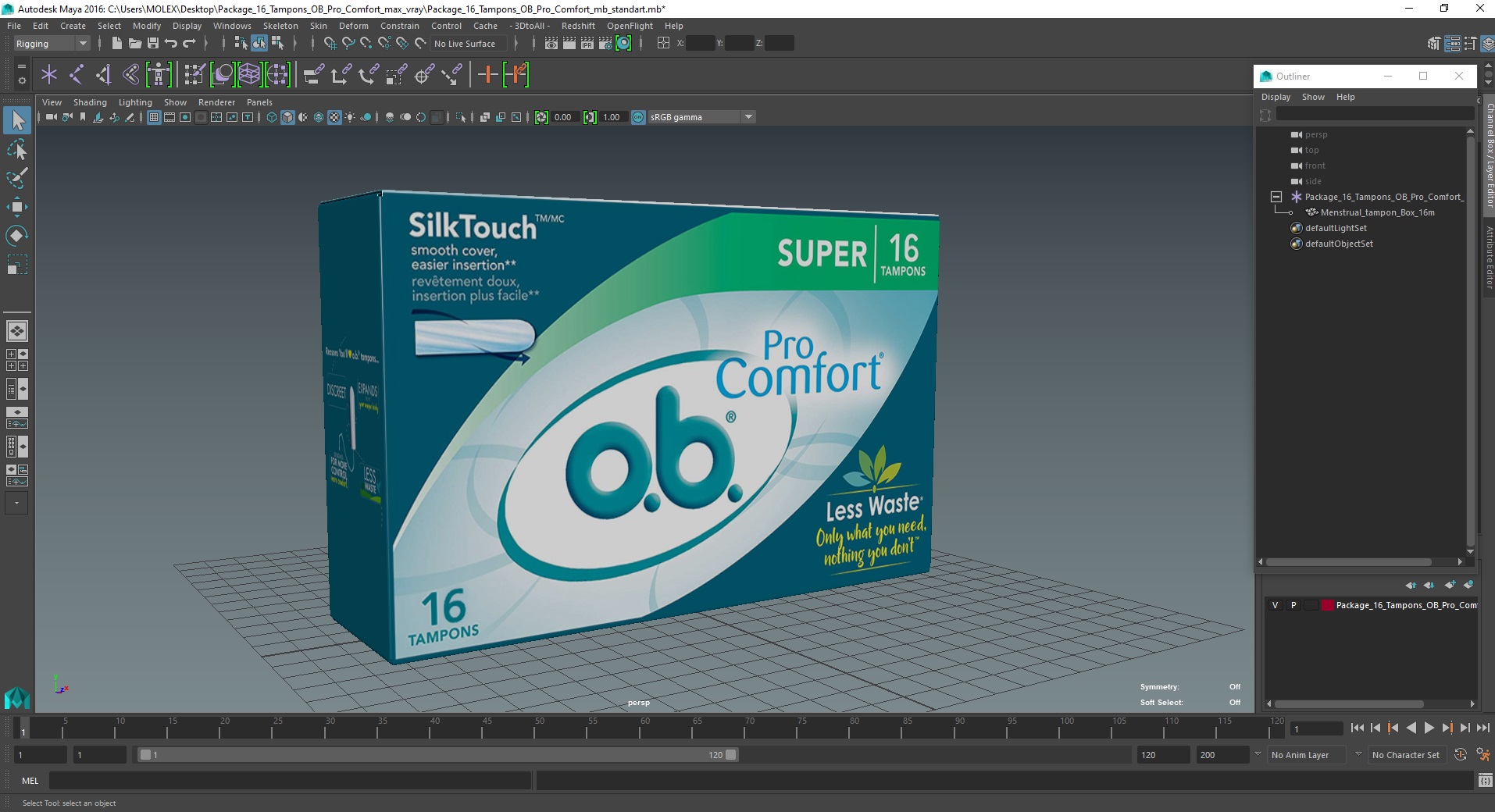Select defaultLightSet in Outliner
This screenshot has width=1495, height=812.
pos(1336,228)
